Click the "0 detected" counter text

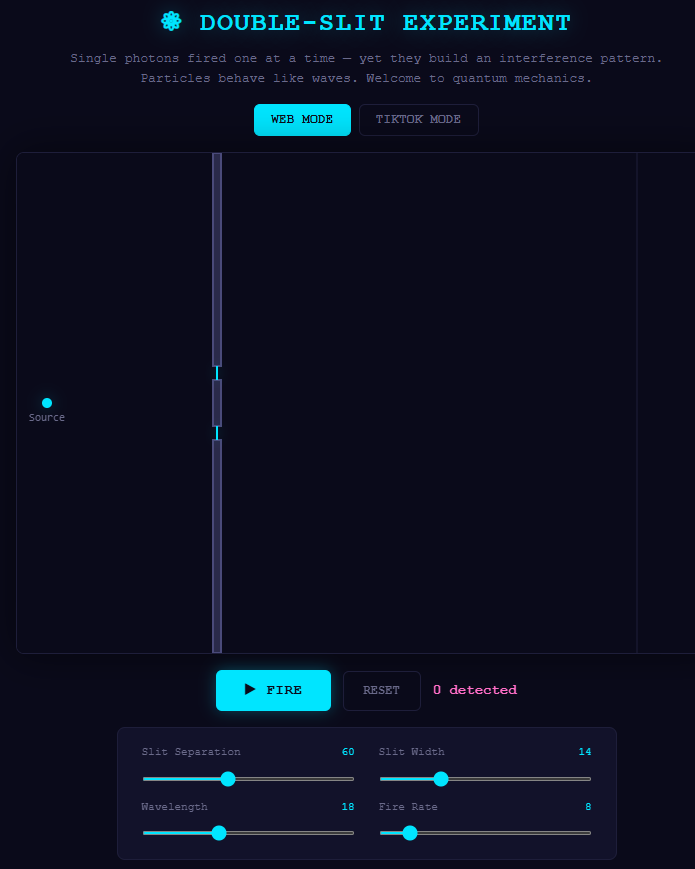475,690
